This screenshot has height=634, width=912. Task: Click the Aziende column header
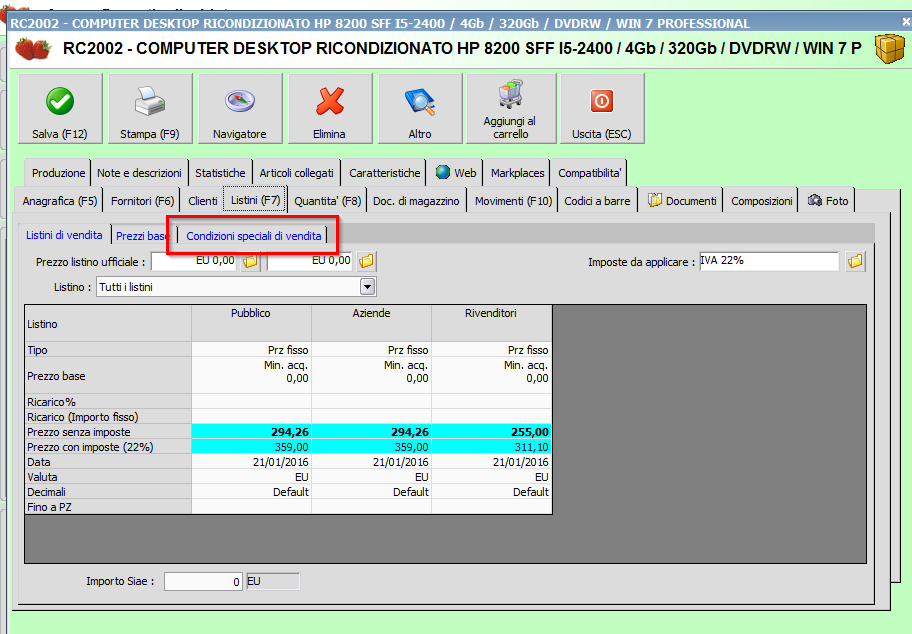pyautogui.click(x=372, y=323)
